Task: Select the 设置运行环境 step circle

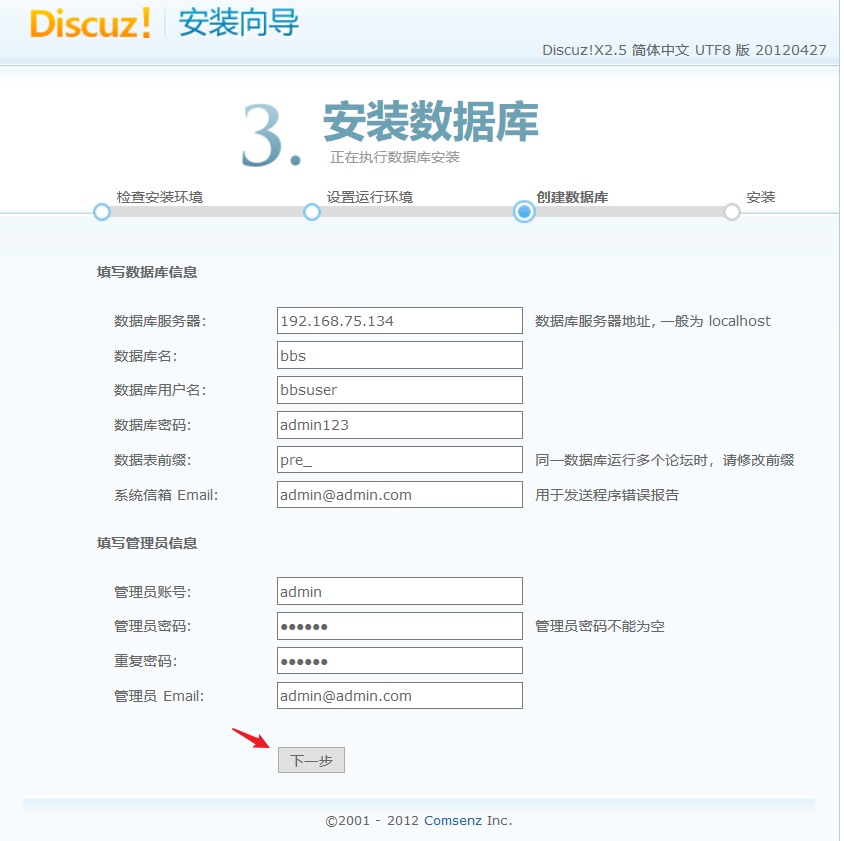Action: [x=312, y=212]
